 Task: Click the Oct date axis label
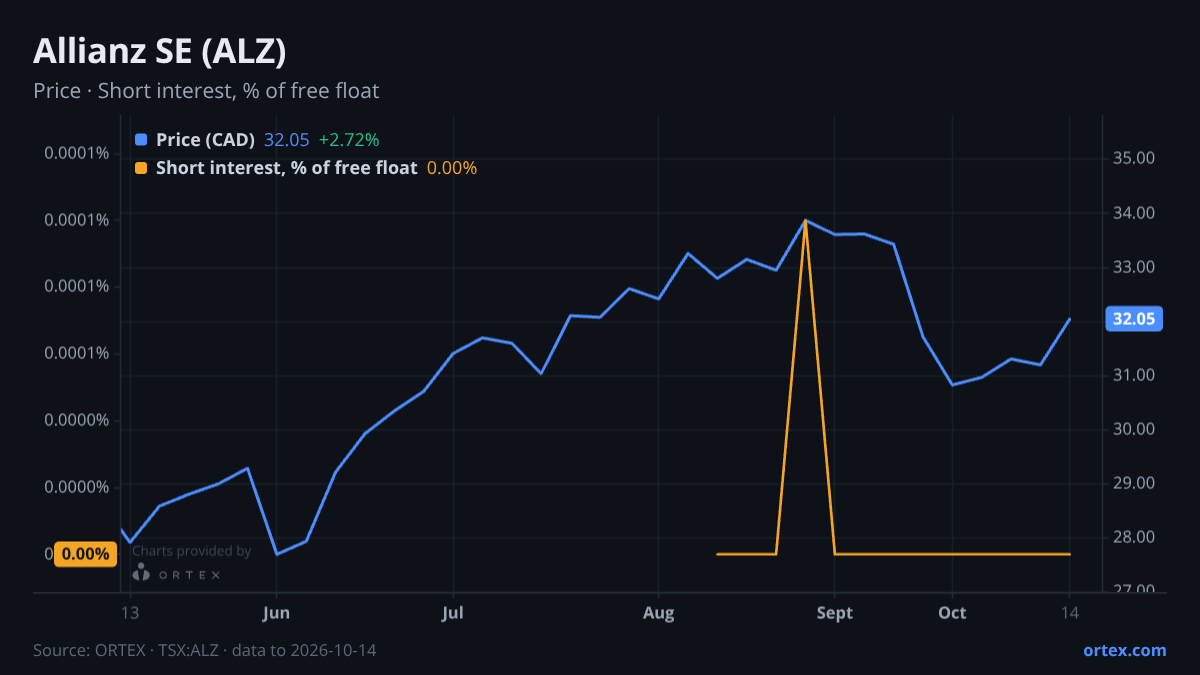coord(952,613)
